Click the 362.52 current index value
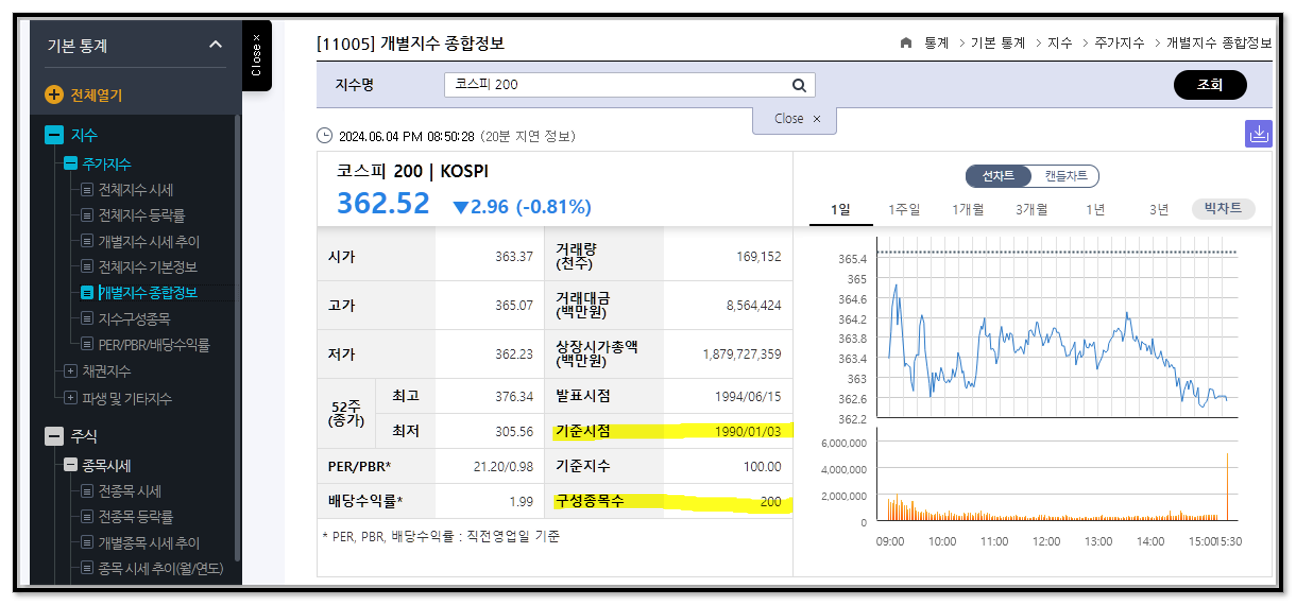 [x=383, y=204]
